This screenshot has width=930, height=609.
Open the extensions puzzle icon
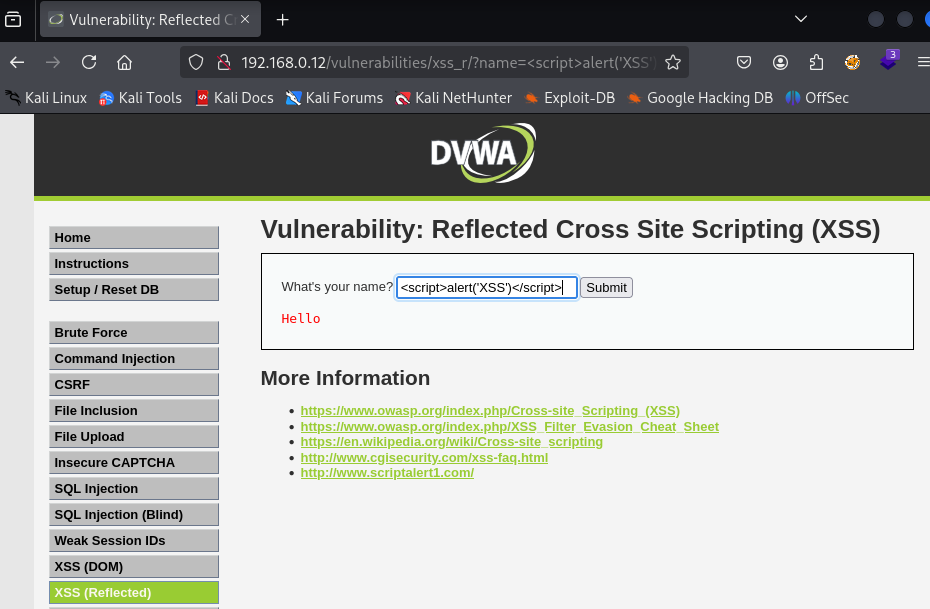pyautogui.click(x=816, y=62)
